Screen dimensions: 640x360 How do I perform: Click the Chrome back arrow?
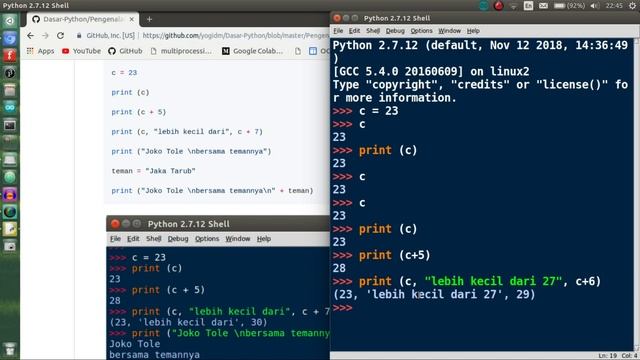point(30,36)
